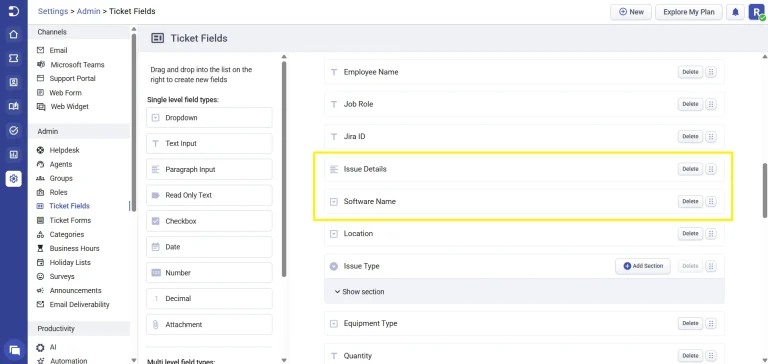Image resolution: width=768 pixels, height=364 pixels.
Task: Click Add Section on Issue Type
Action: (x=643, y=266)
